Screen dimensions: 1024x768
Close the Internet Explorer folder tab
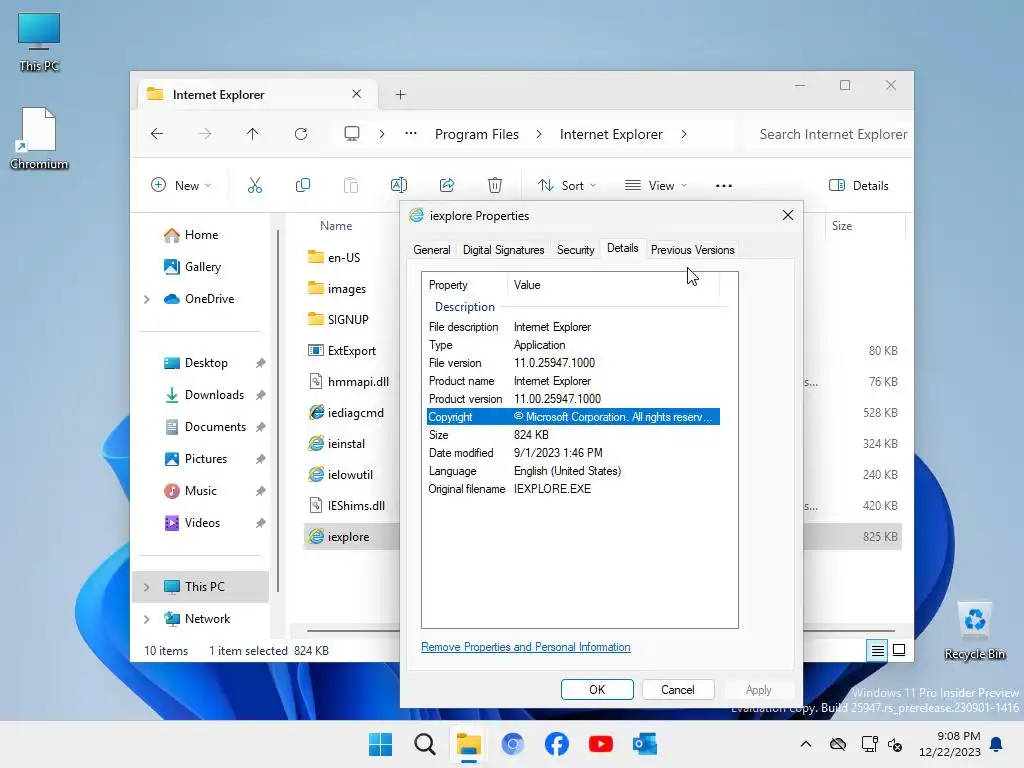click(x=357, y=94)
